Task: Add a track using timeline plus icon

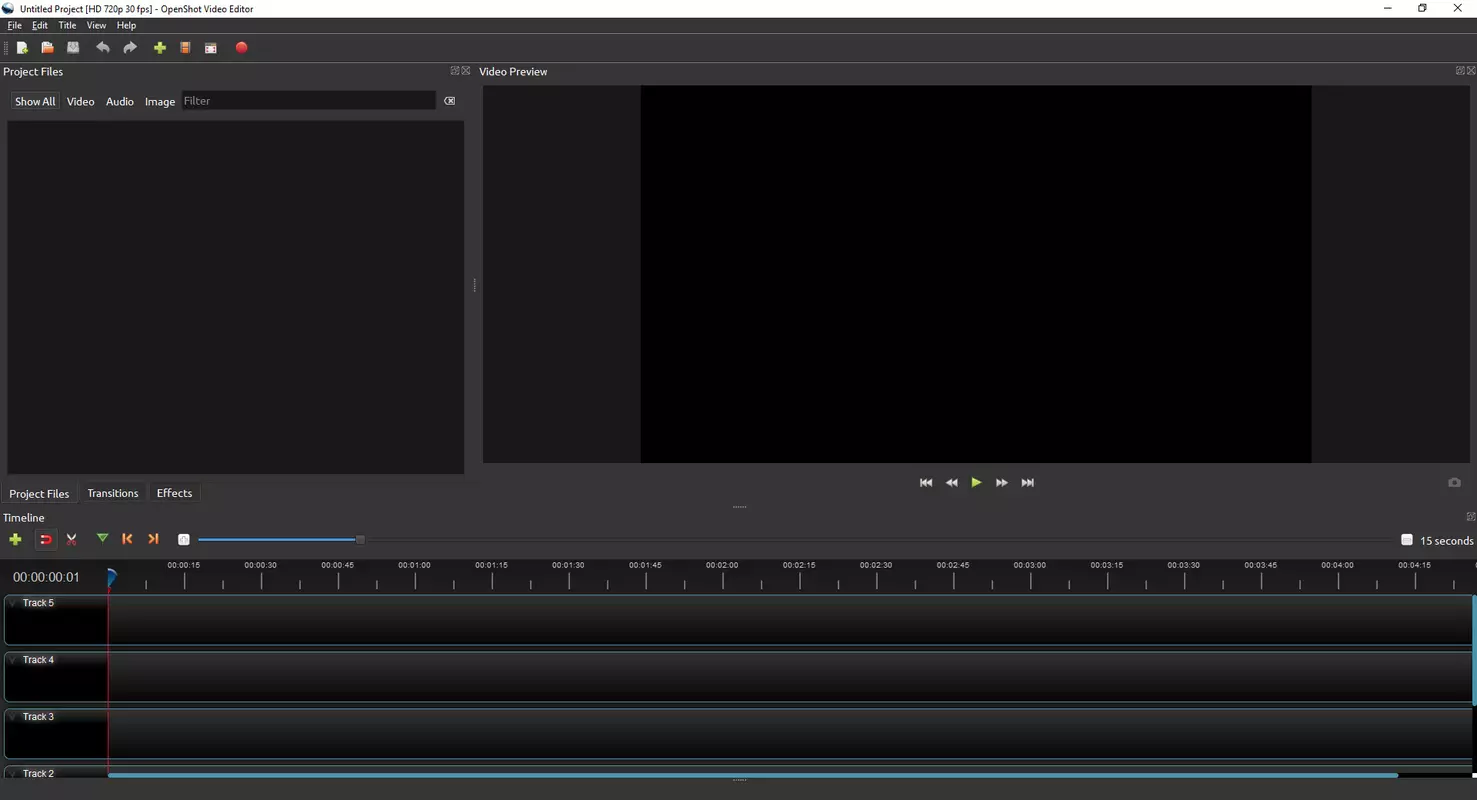Action: pyautogui.click(x=15, y=539)
